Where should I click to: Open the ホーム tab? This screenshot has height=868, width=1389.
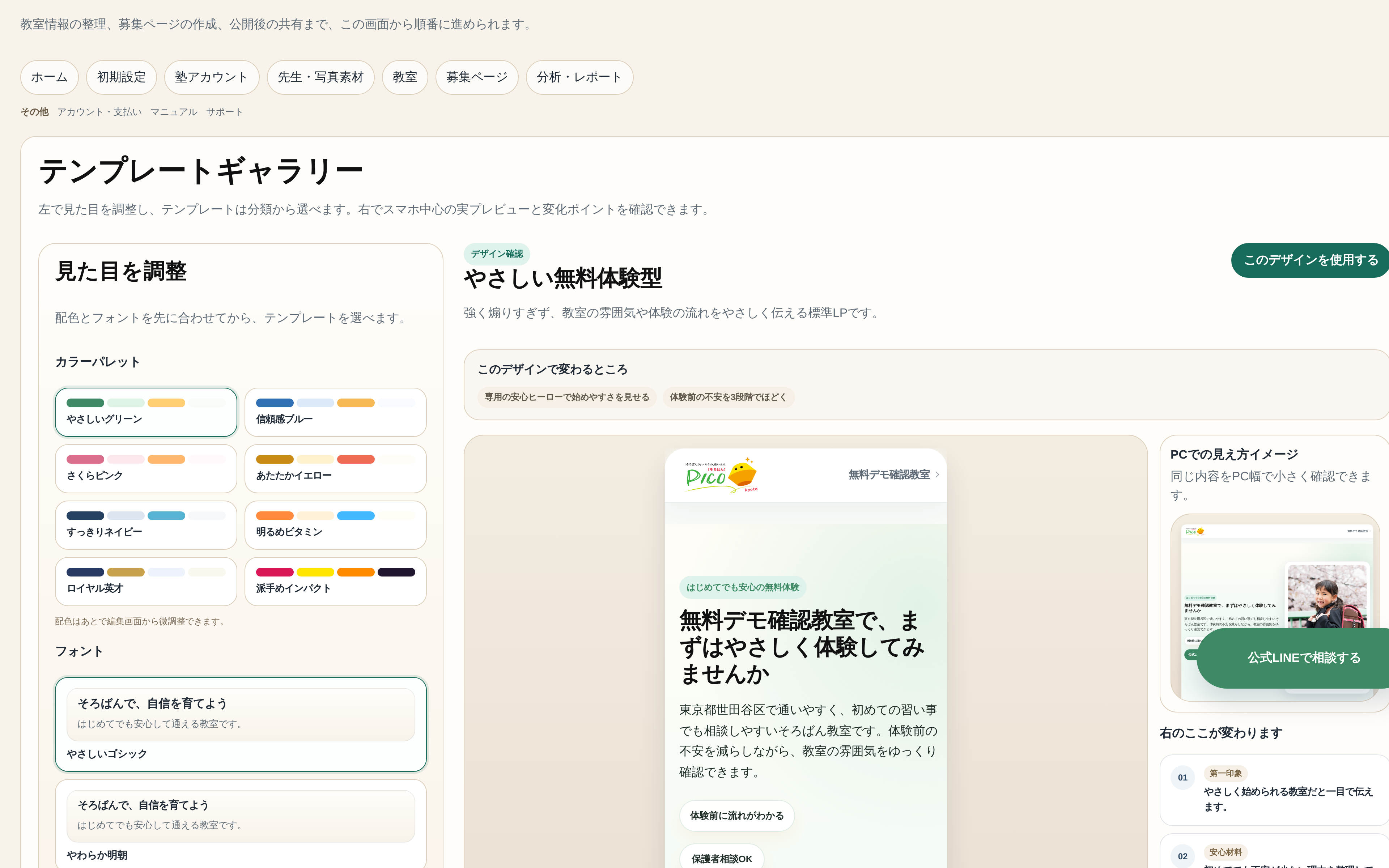(x=49, y=77)
